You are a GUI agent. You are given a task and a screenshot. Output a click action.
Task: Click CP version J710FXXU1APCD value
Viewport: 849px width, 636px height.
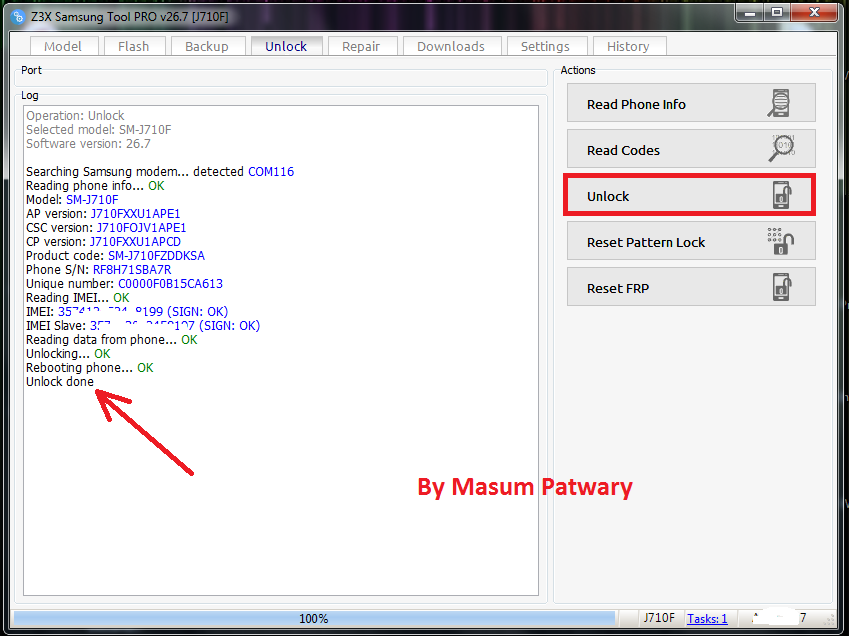[135, 242]
